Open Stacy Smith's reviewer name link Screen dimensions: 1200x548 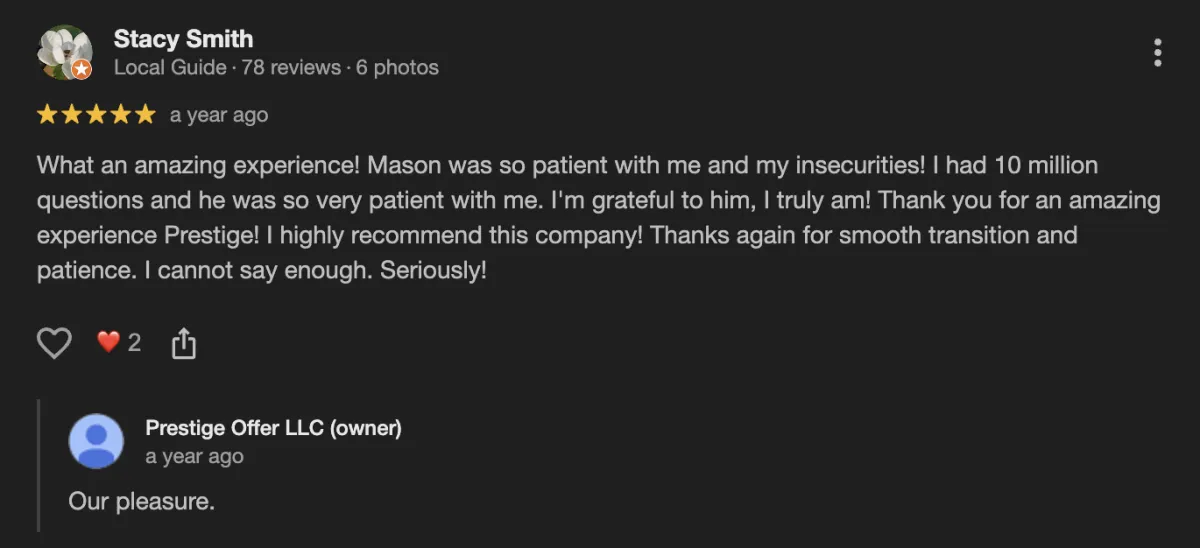pos(183,39)
